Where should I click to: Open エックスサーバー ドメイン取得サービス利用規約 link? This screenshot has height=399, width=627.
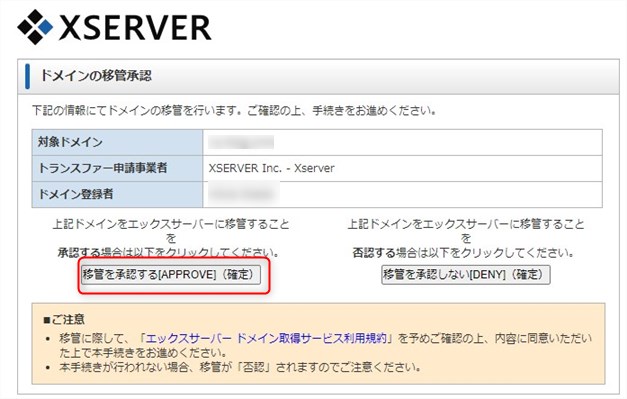pyautogui.click(x=267, y=339)
